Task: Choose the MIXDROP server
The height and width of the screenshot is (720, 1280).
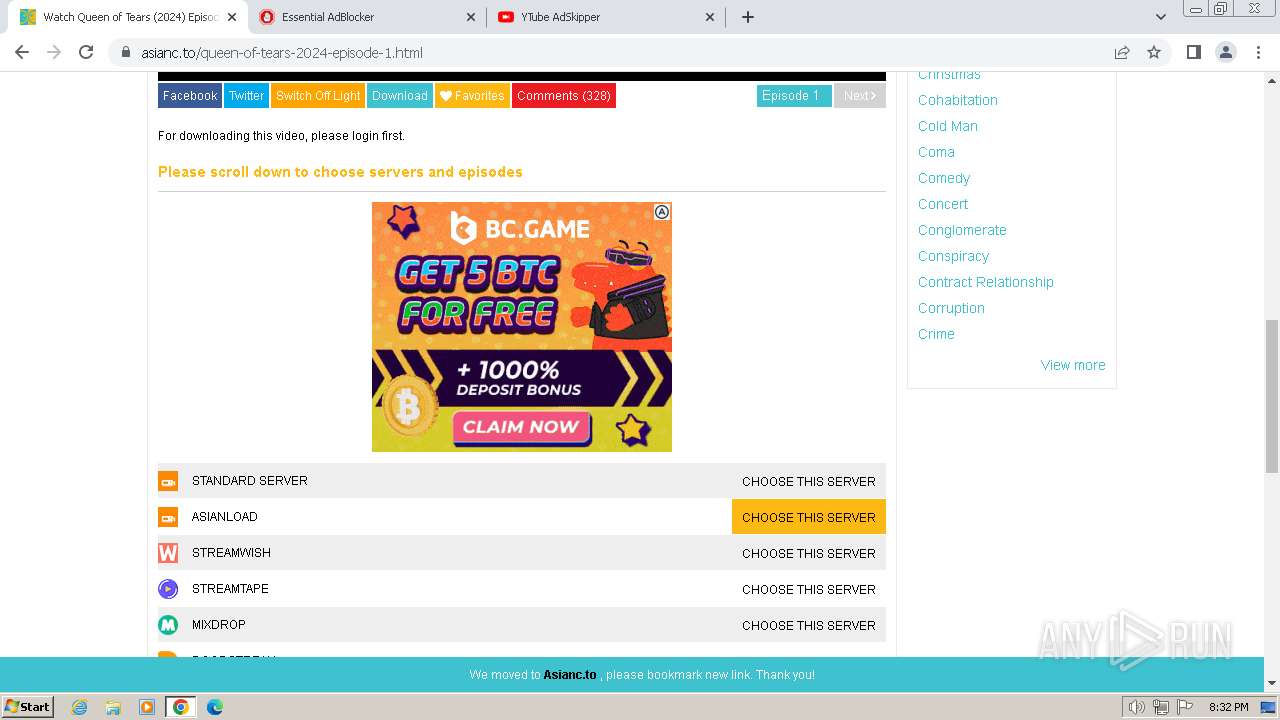Action: [x=809, y=625]
